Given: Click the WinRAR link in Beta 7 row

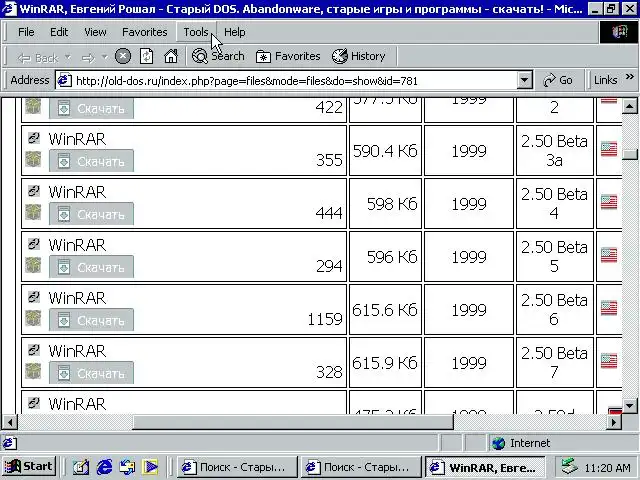Looking at the screenshot, I should (77, 351).
